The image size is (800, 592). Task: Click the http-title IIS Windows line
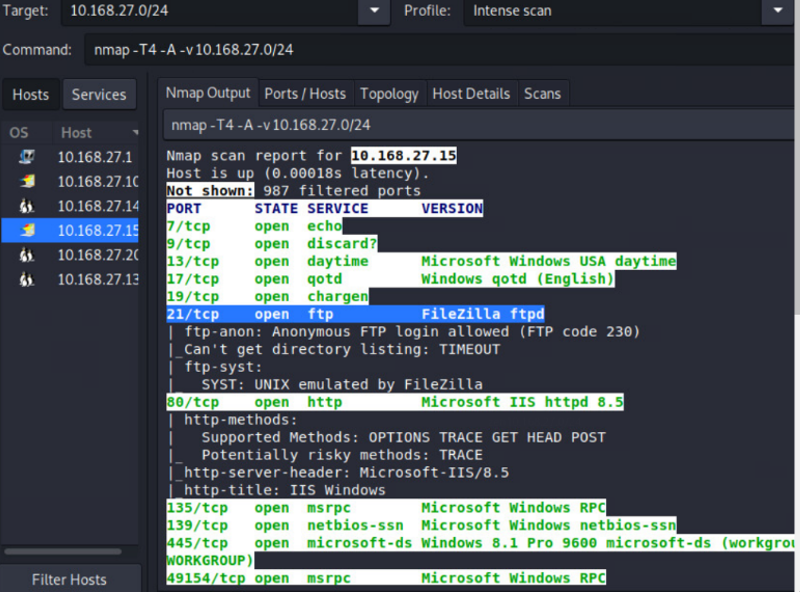[277, 490]
